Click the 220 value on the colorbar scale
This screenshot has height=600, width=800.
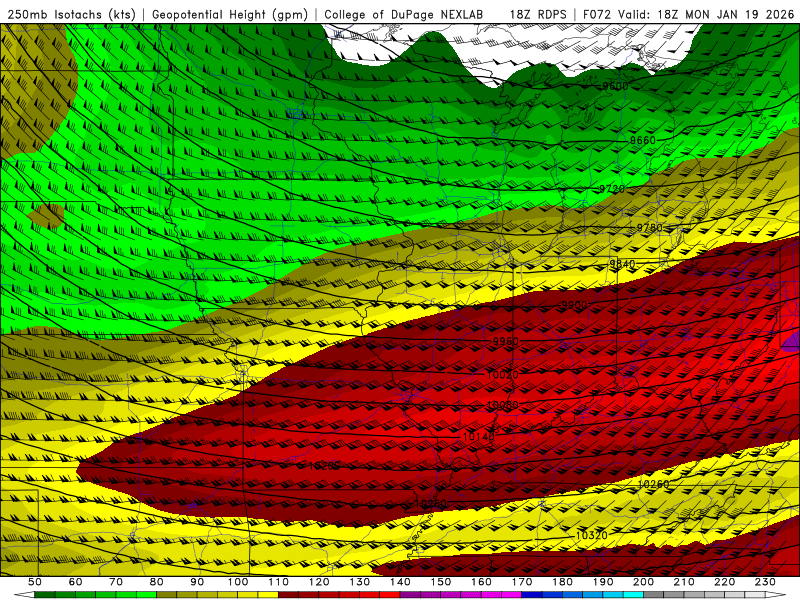pyautogui.click(x=724, y=582)
